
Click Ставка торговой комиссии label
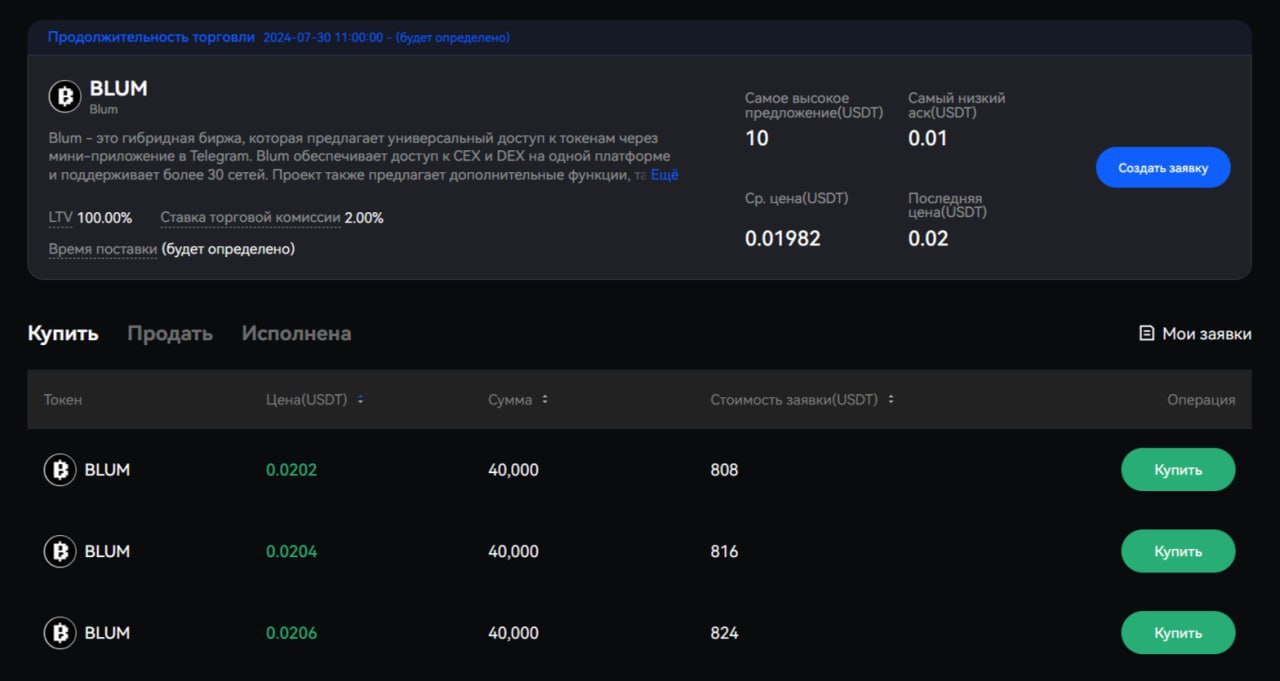250,218
